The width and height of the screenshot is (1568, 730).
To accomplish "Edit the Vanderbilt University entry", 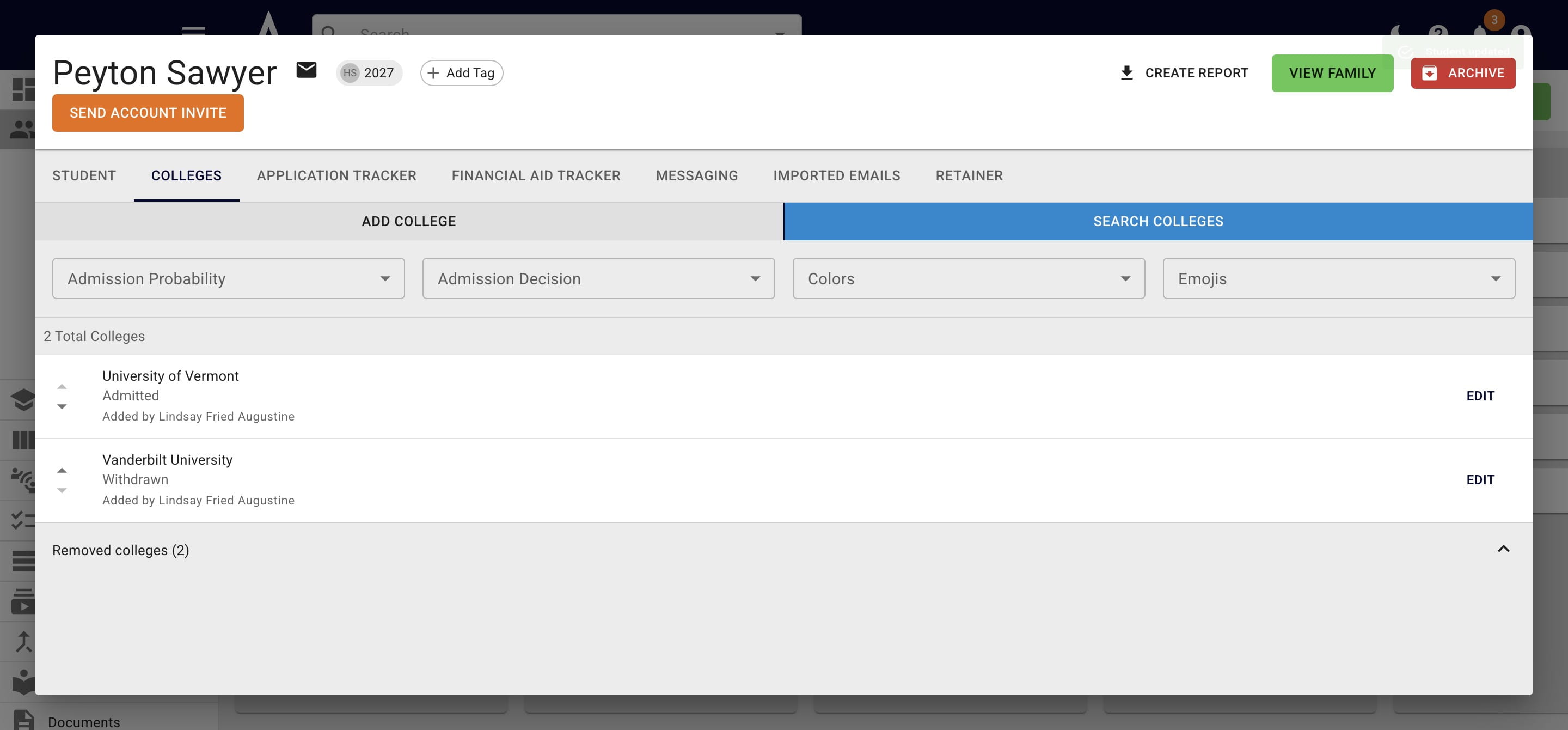I will point(1480,480).
